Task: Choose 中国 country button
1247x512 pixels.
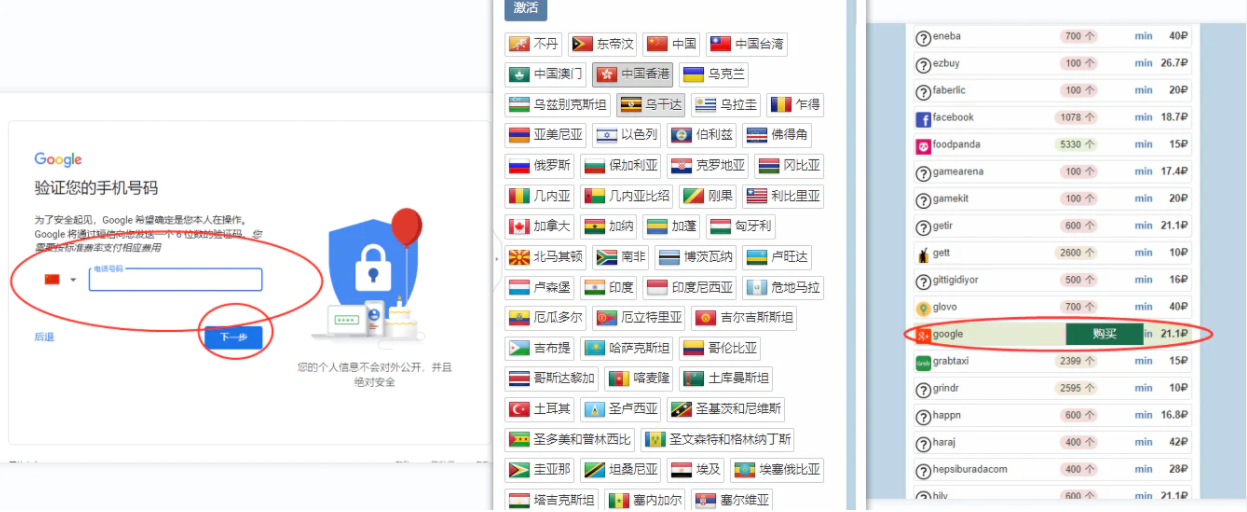Action: coord(671,44)
